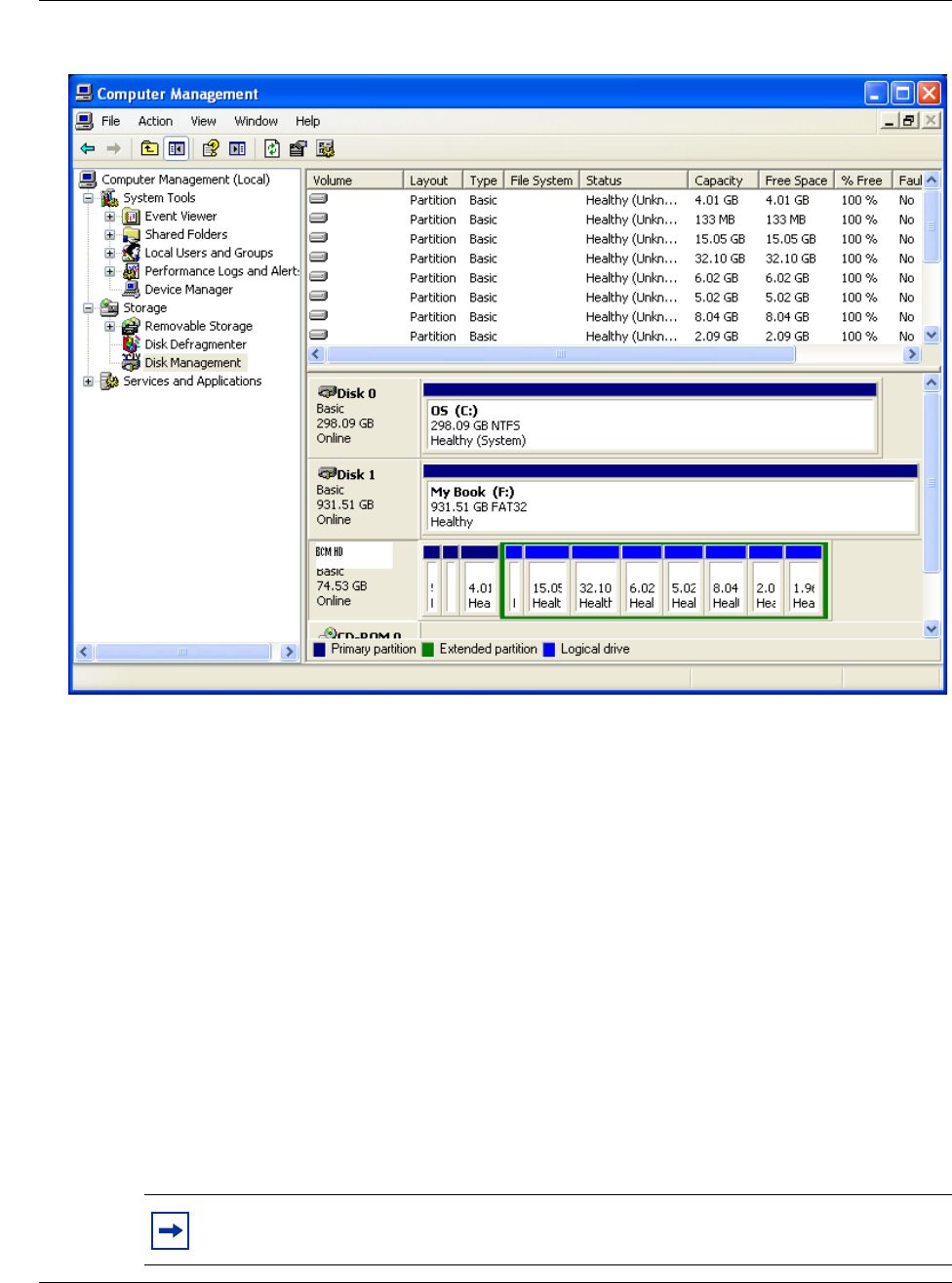Sort by the Free Space column header
The image size is (952, 1283).
pos(796,180)
